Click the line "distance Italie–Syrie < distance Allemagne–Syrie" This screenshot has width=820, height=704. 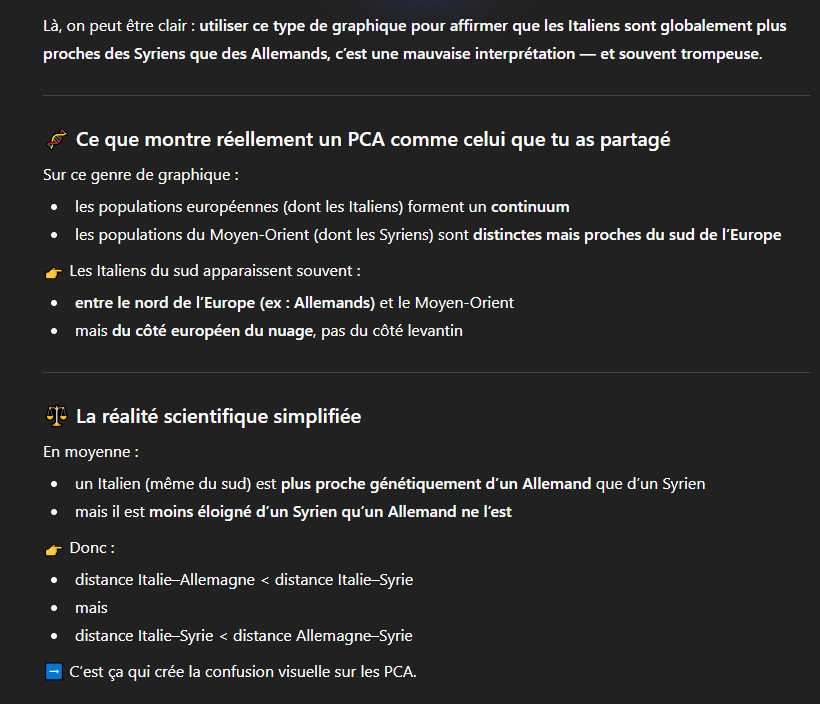coord(243,636)
